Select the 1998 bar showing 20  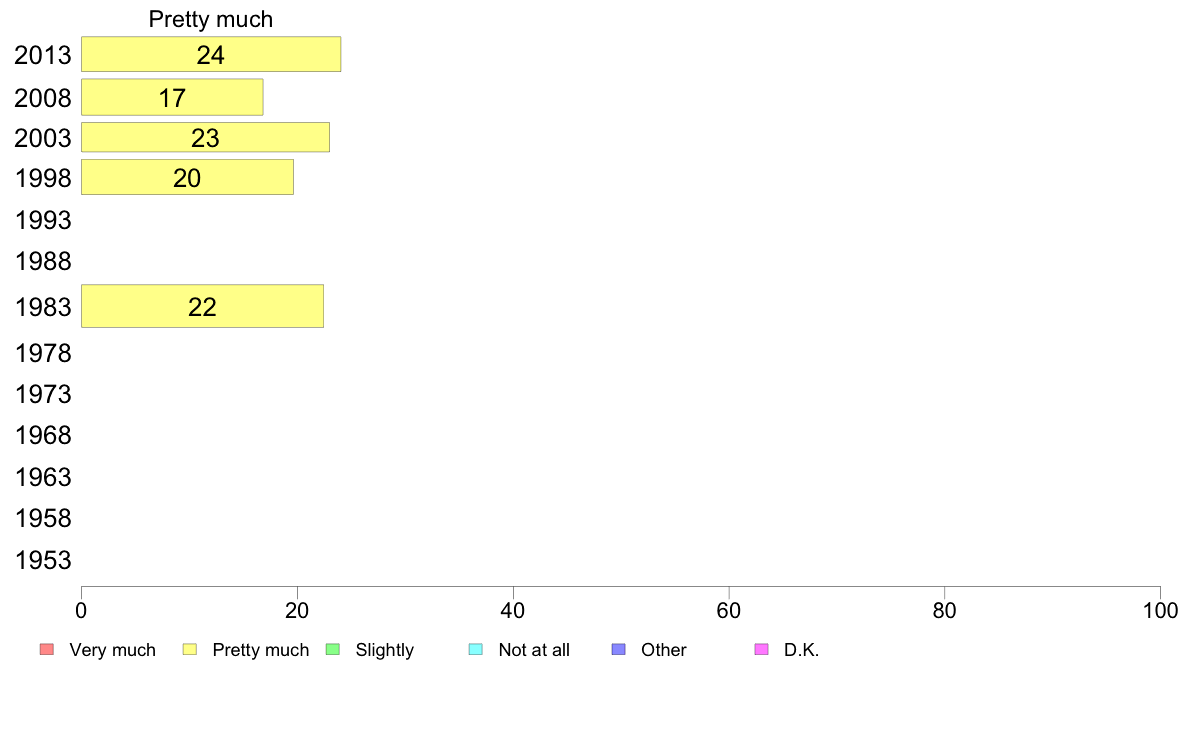click(x=187, y=177)
